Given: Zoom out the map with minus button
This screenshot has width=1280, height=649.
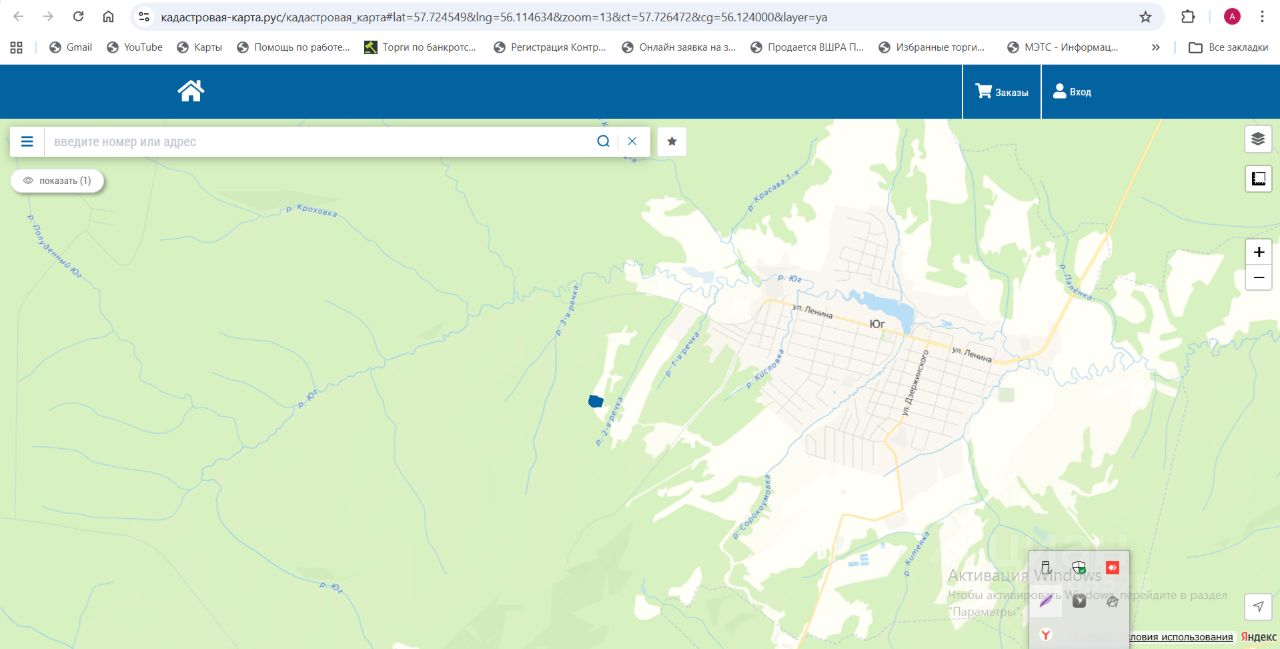Looking at the screenshot, I should coord(1258,278).
